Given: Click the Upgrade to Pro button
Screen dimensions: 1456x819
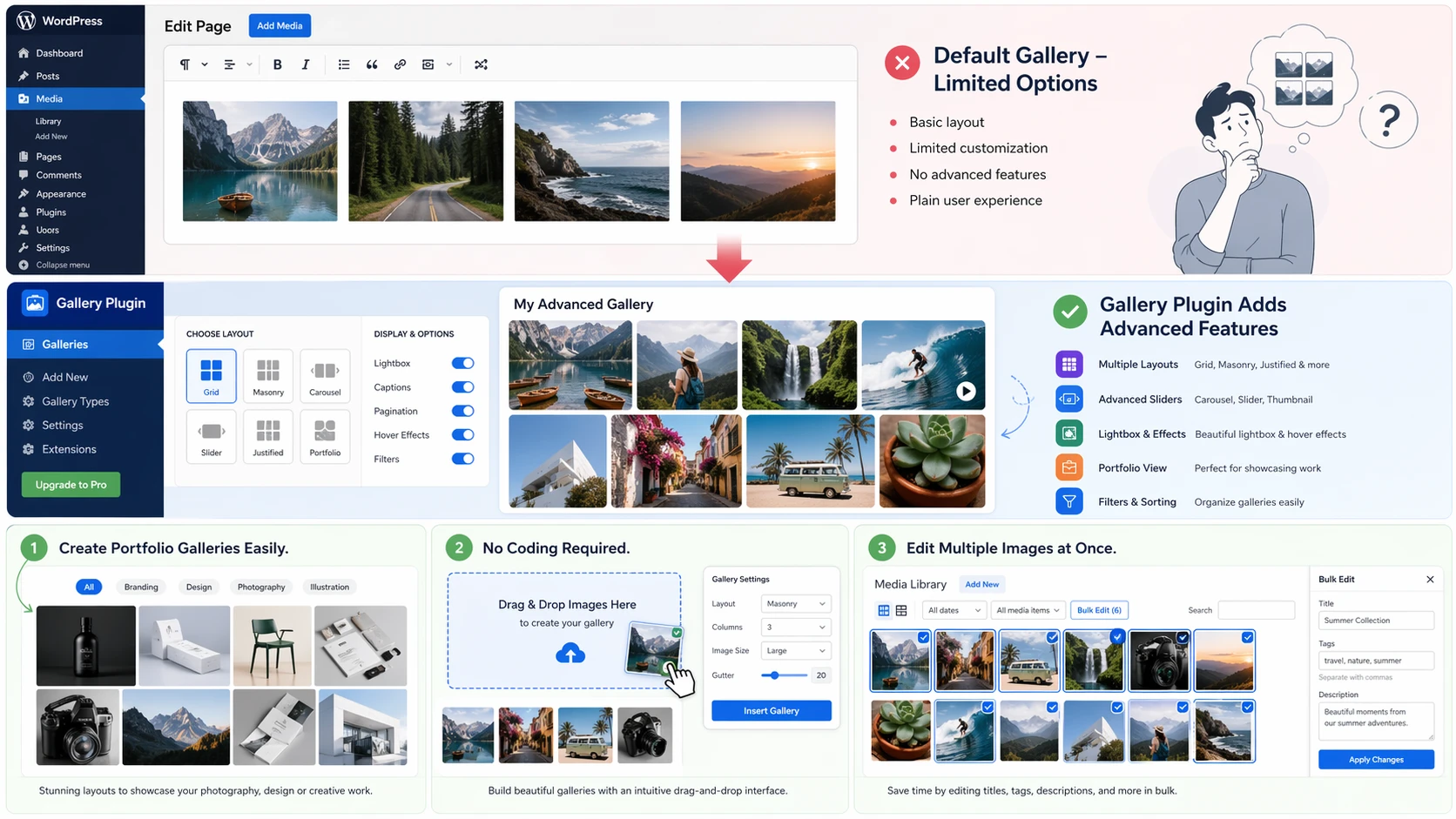Looking at the screenshot, I should [x=71, y=485].
